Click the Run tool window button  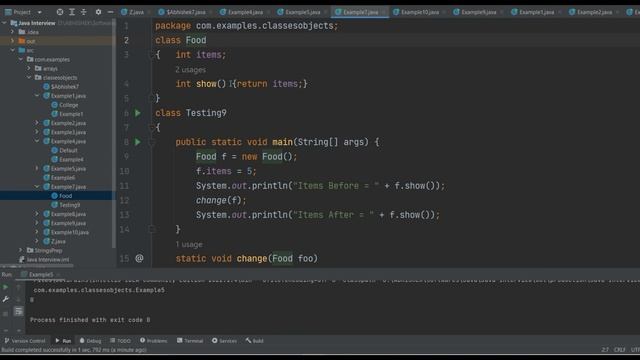tap(63, 341)
